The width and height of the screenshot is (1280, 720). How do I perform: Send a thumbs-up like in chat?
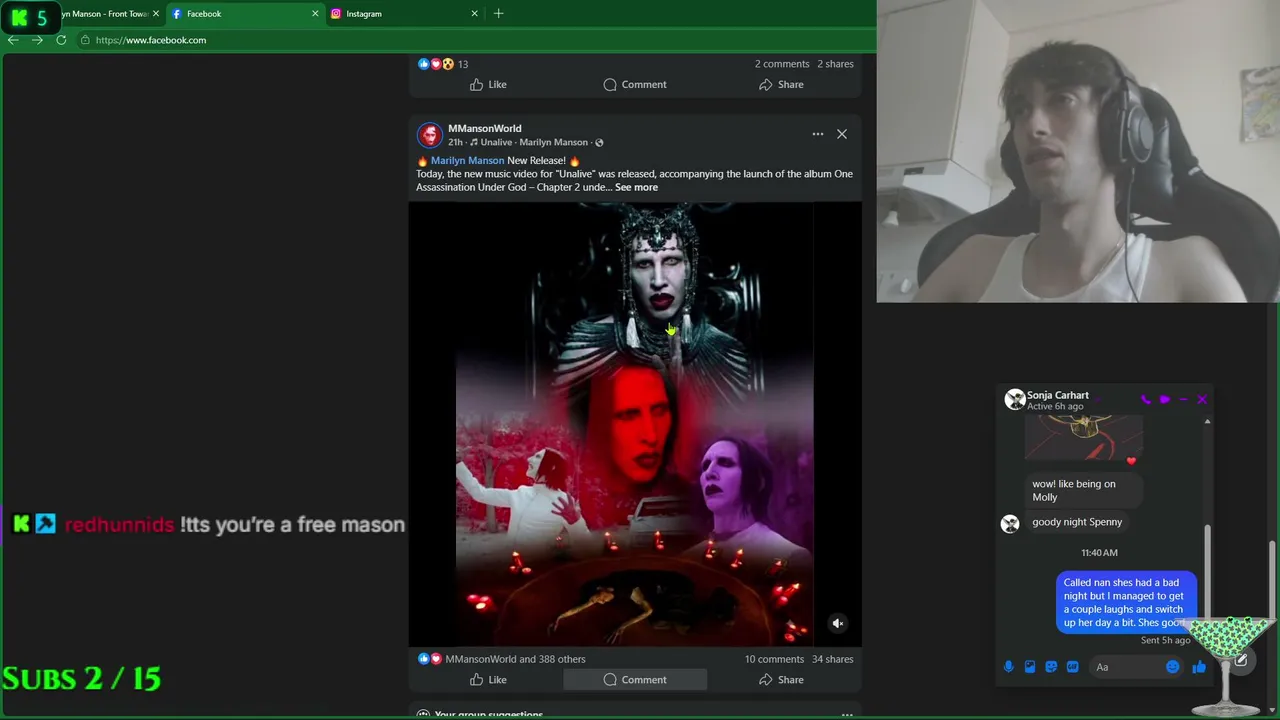1199,667
